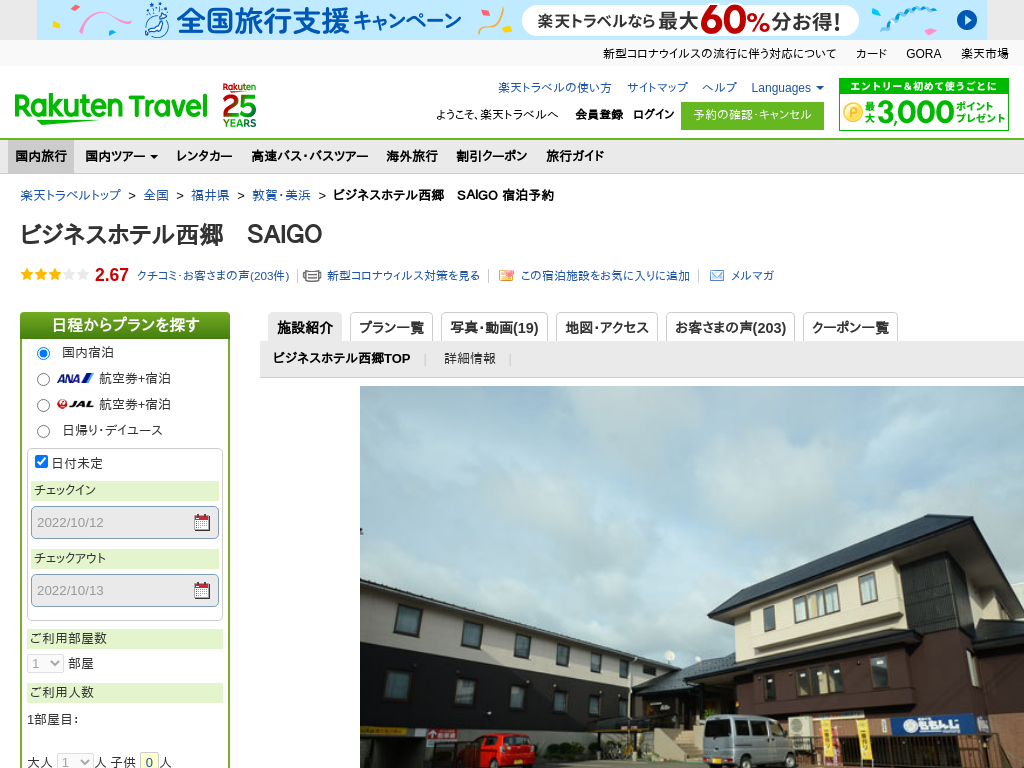Click the star rating icons

[54, 275]
